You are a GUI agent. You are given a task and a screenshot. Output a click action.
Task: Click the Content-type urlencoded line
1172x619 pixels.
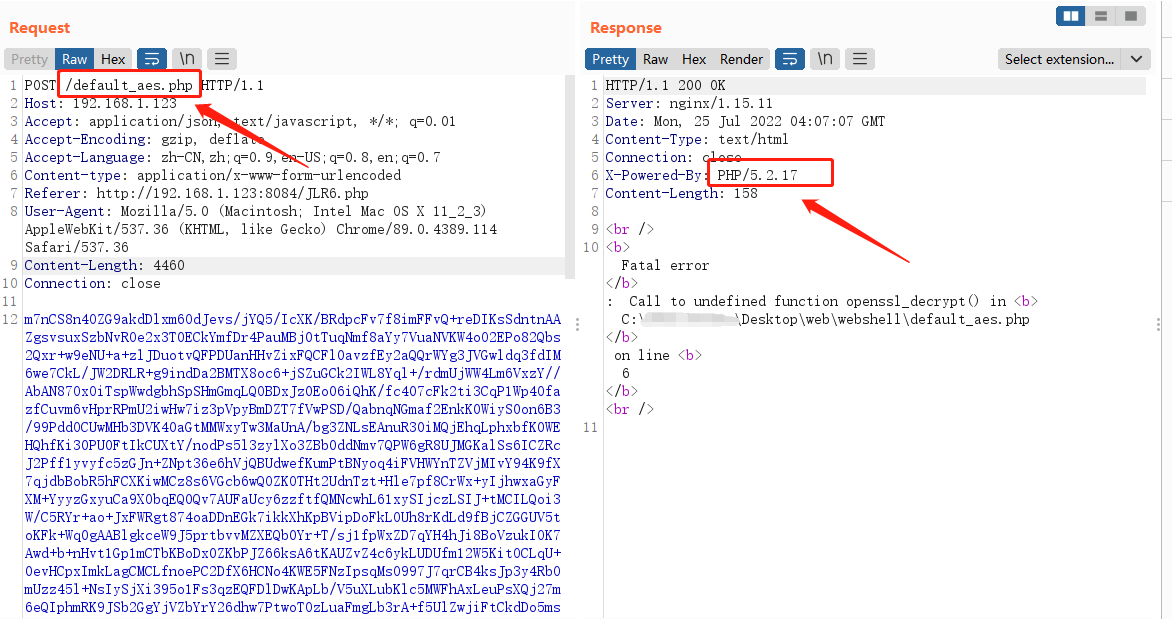point(213,175)
